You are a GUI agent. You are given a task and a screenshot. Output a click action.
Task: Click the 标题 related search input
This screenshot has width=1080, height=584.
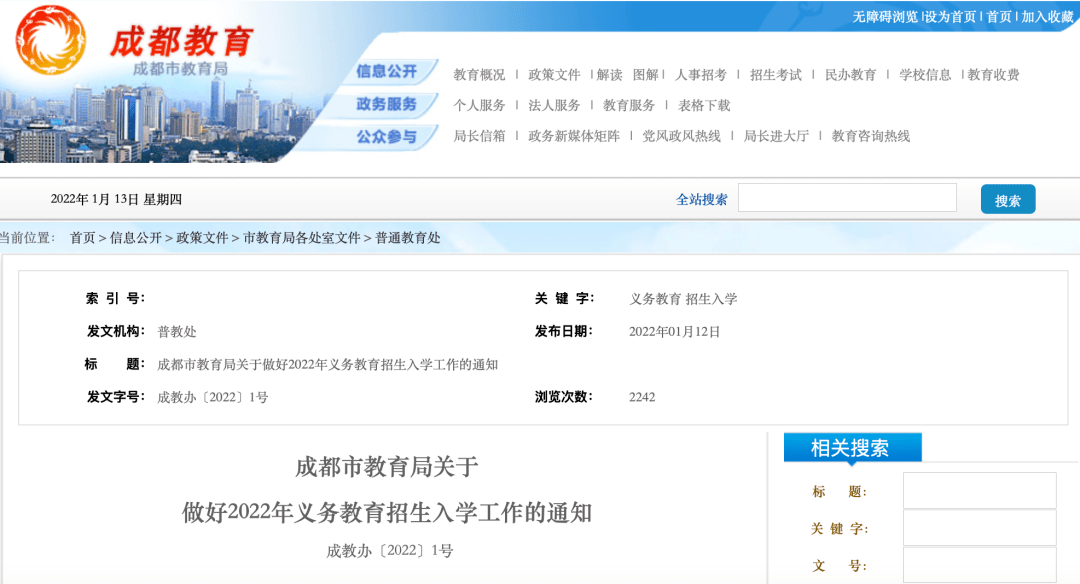[x=979, y=491]
